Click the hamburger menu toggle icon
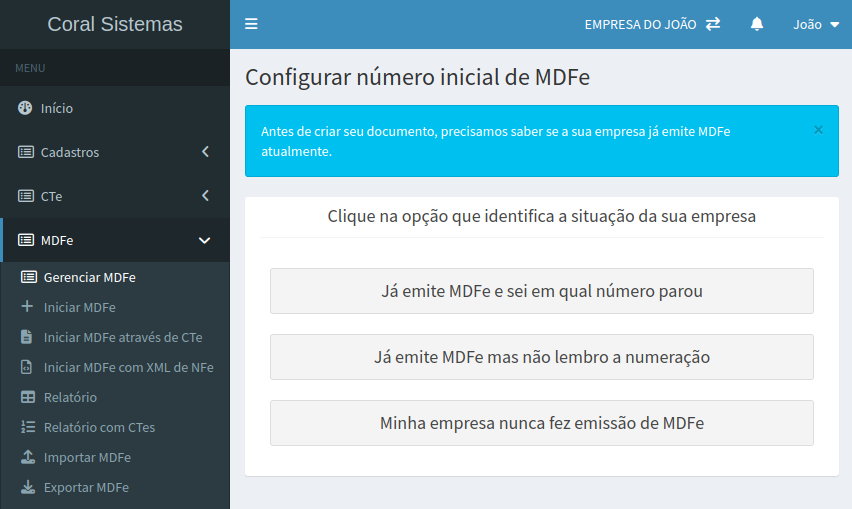Image resolution: width=852 pixels, height=509 pixels. pyautogui.click(x=251, y=24)
